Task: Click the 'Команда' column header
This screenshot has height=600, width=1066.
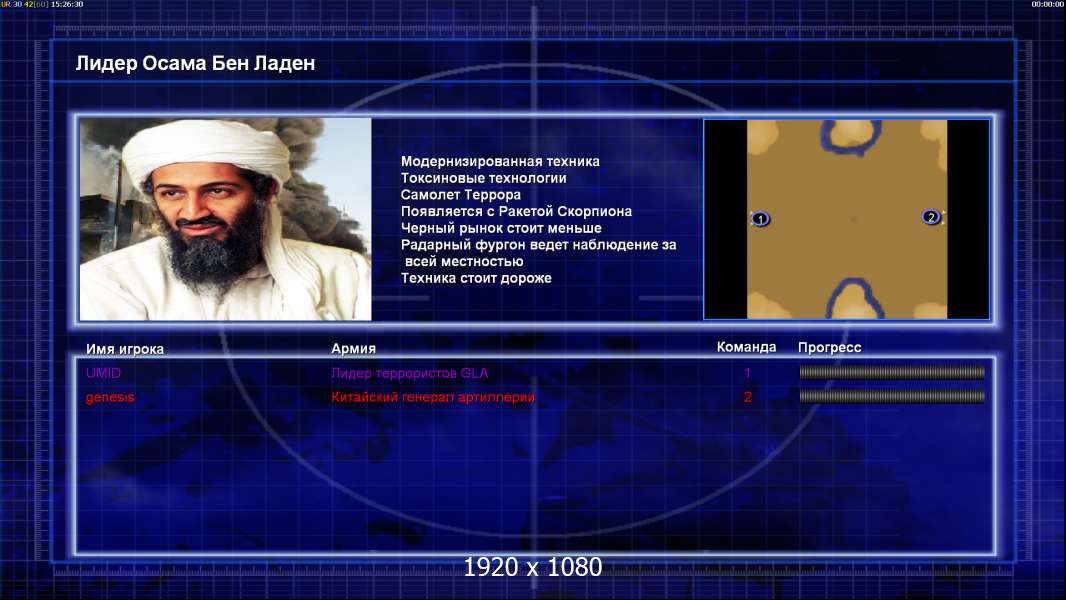Action: point(746,347)
